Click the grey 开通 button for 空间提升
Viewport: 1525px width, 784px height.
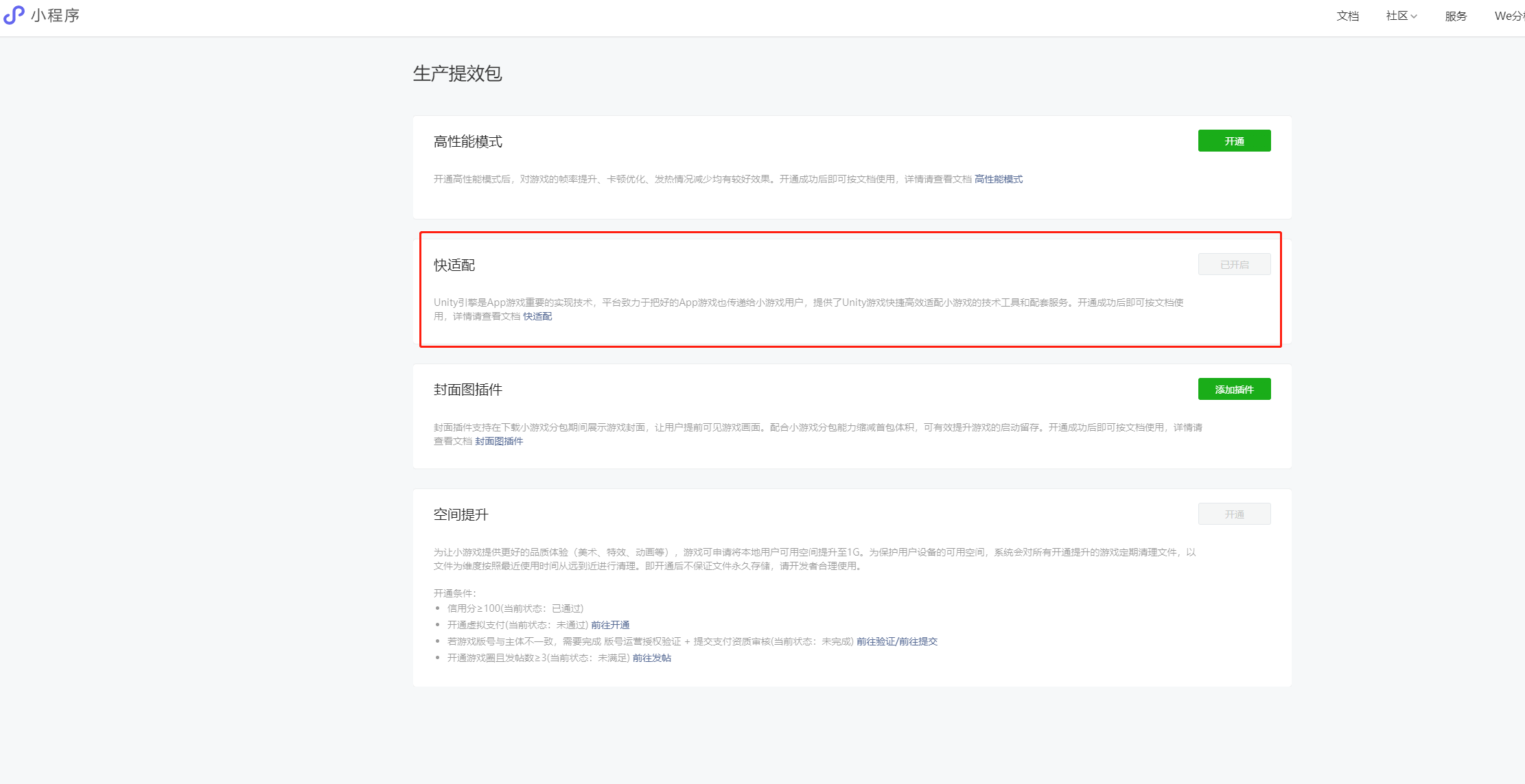[1234, 514]
